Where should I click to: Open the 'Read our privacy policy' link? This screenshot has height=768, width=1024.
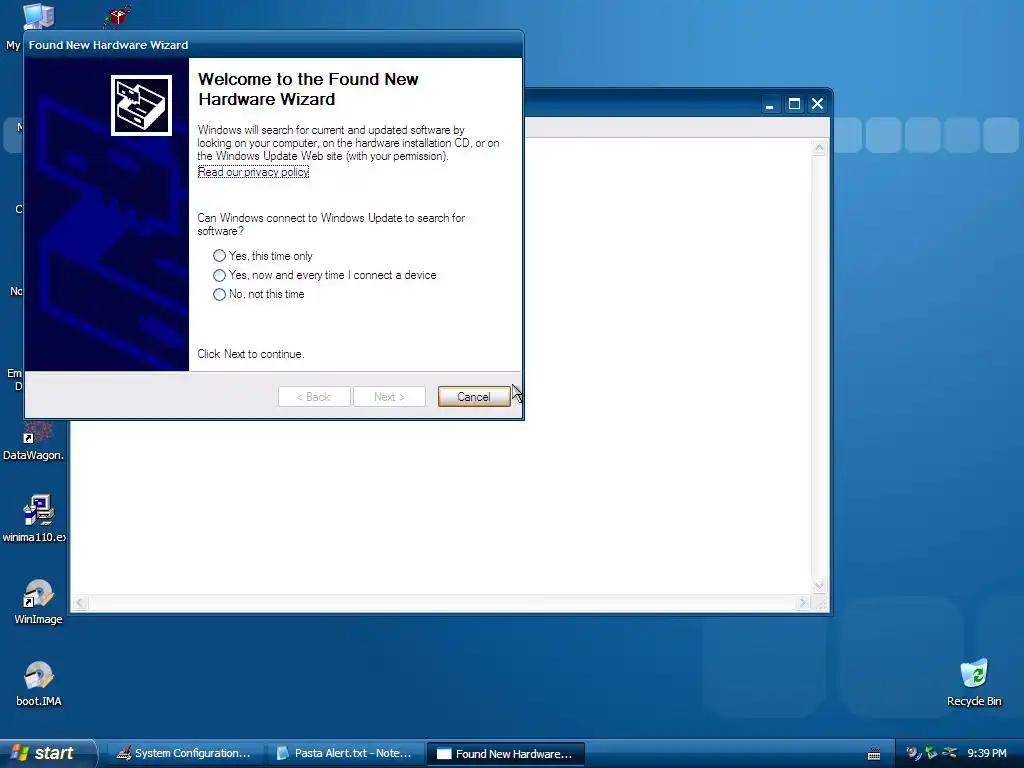coord(253,172)
